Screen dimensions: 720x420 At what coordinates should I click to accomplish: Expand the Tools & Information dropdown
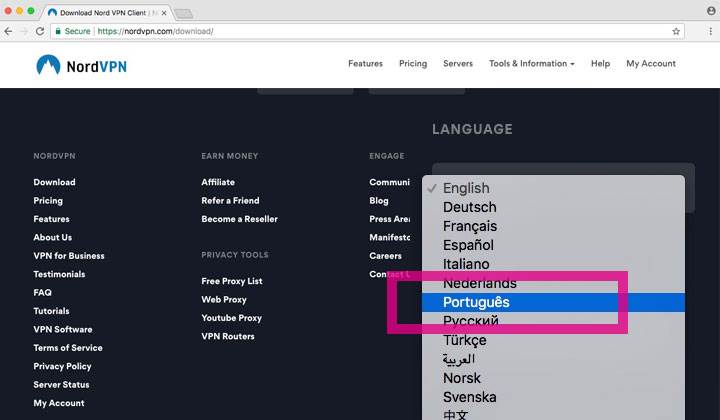click(x=531, y=63)
